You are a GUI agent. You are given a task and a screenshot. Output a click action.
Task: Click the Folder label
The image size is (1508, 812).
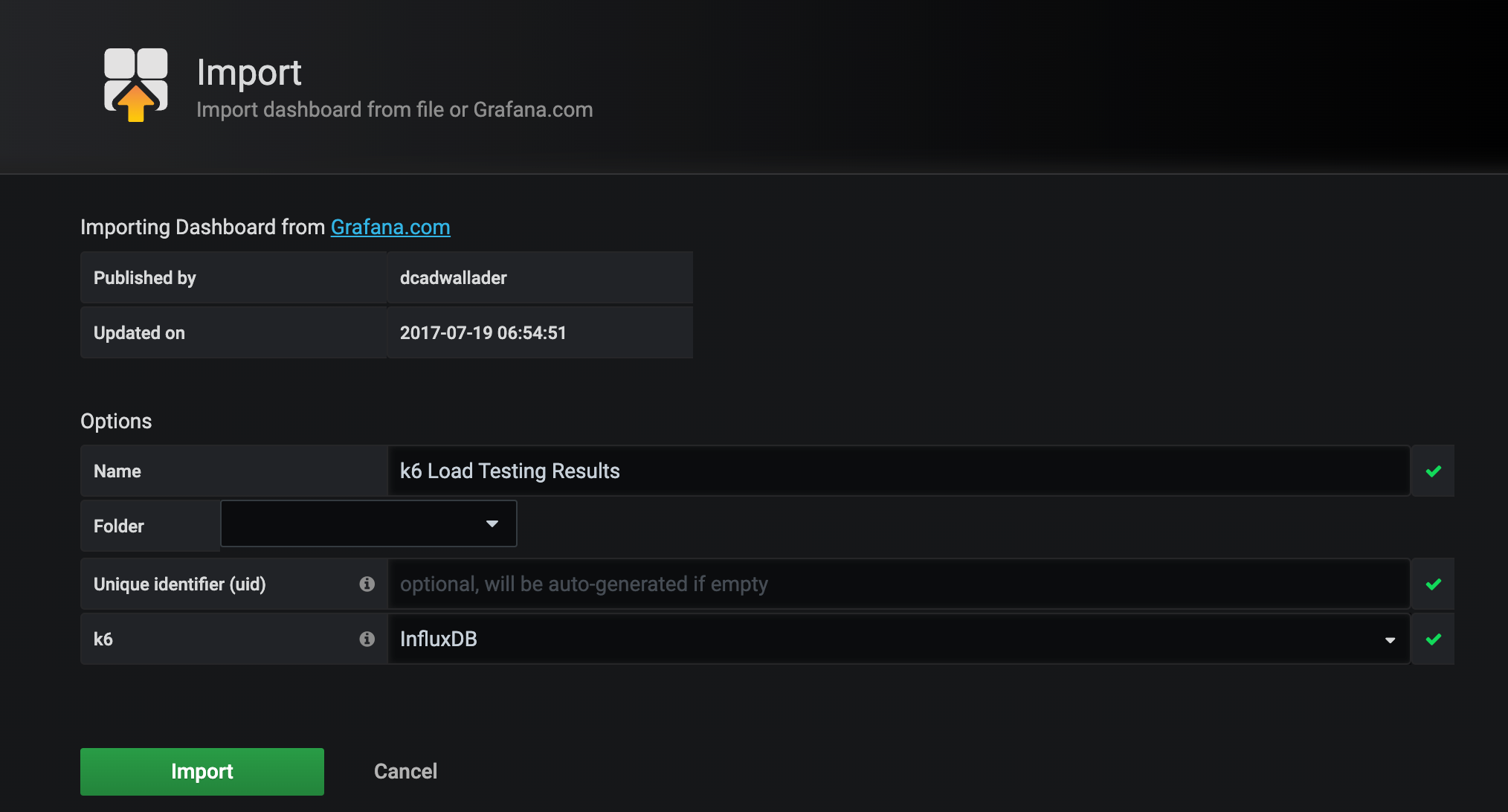[119, 526]
